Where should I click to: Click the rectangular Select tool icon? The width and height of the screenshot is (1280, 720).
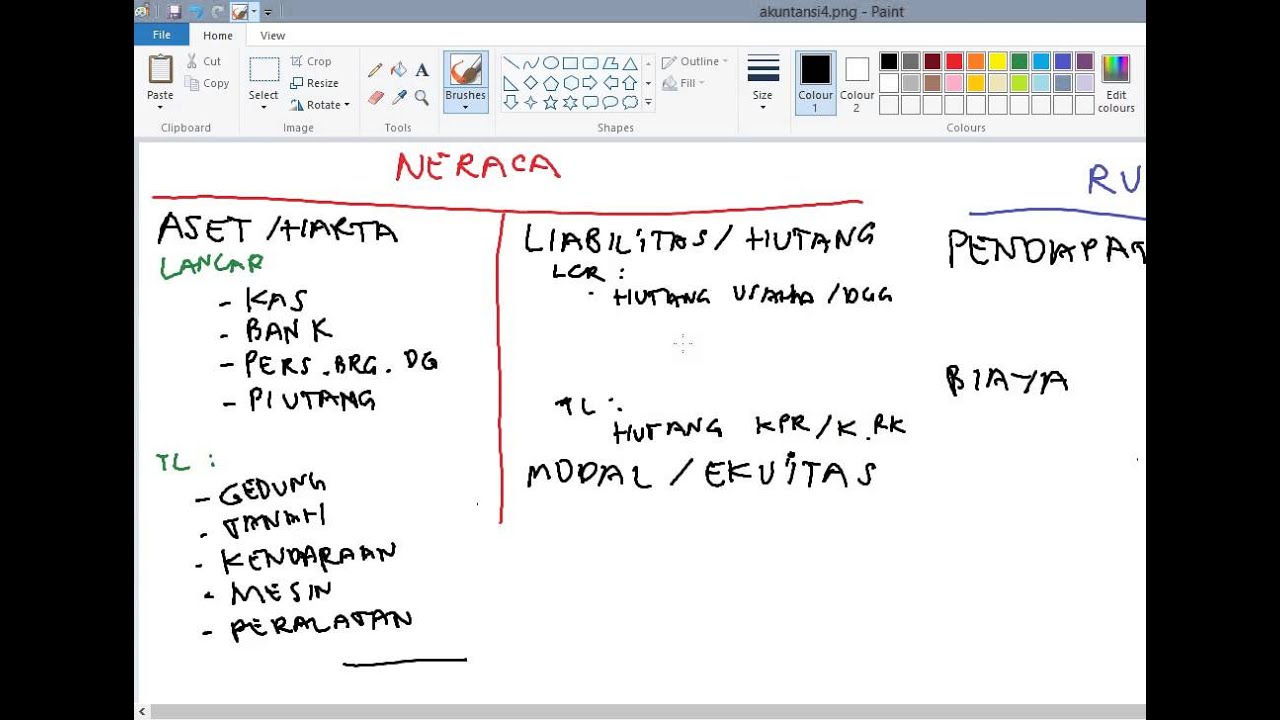264,69
